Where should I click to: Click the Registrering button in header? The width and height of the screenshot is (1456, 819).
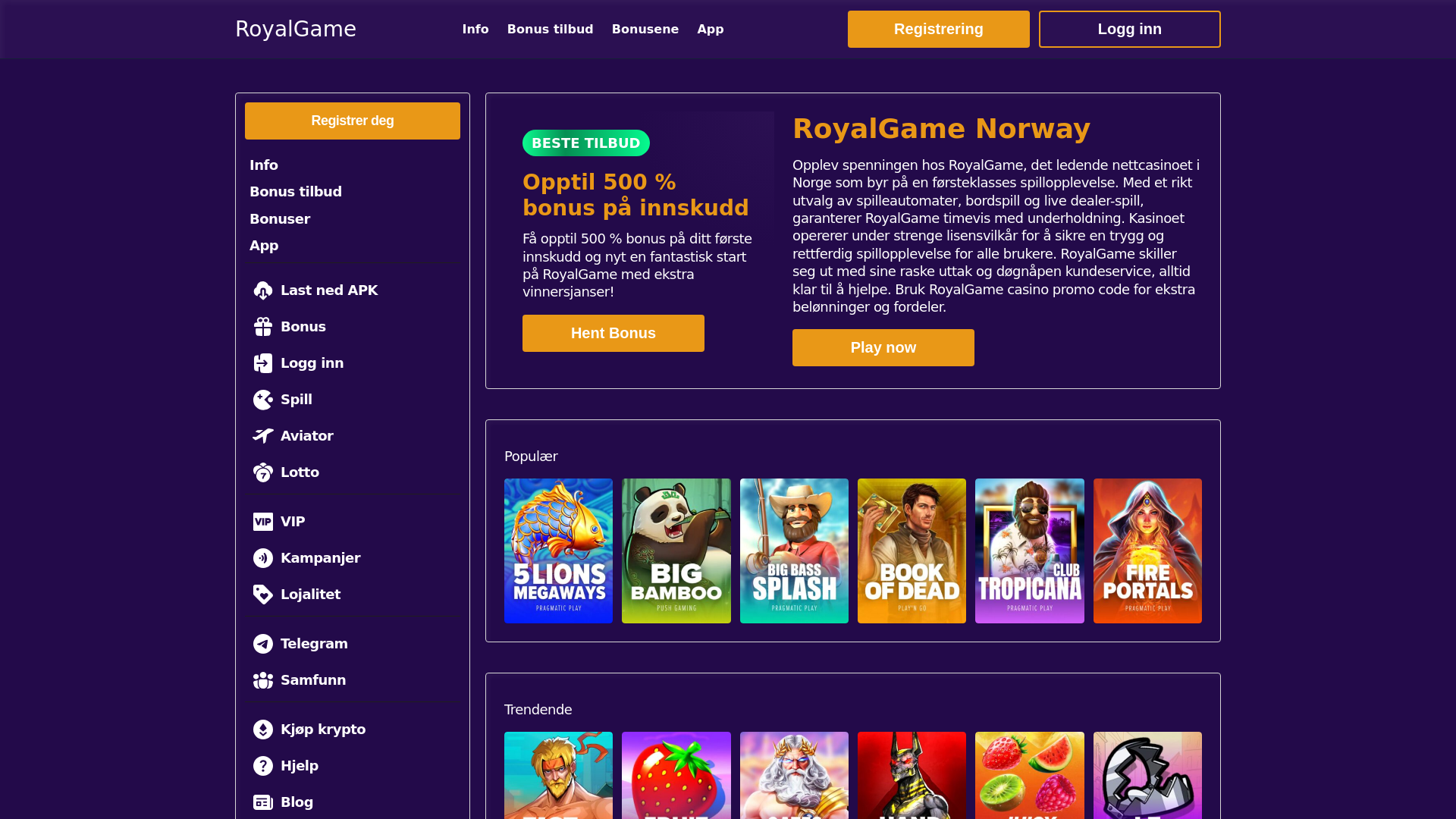click(x=939, y=29)
